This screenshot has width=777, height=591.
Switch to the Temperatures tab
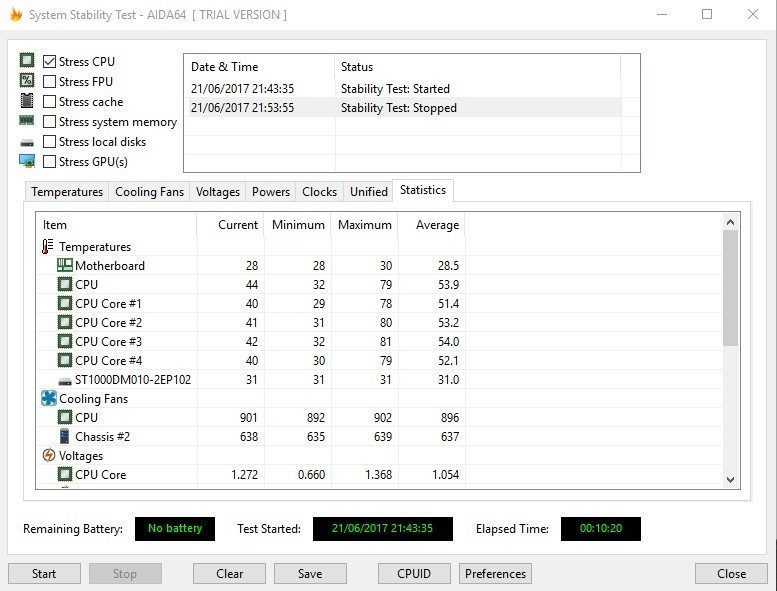pyautogui.click(x=67, y=192)
